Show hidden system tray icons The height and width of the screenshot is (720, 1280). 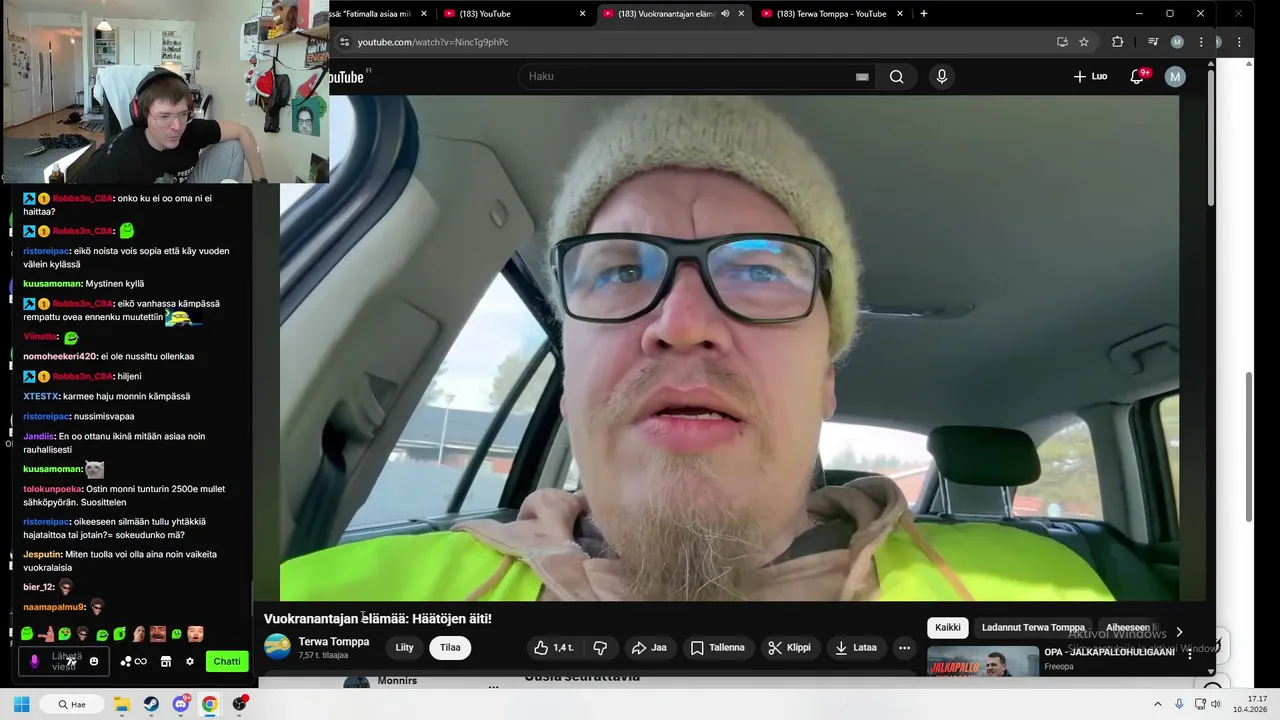1158,704
